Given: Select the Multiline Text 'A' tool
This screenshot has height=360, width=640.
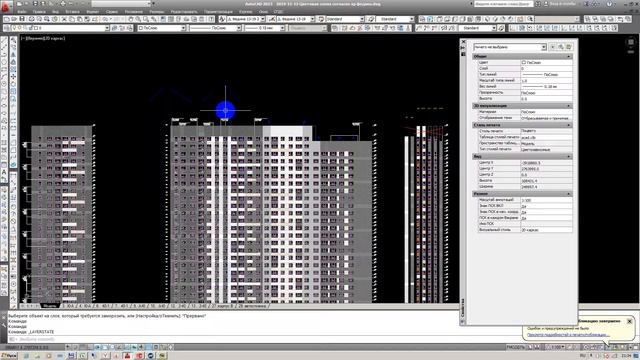Looking at the screenshot, I should pyautogui.click(x=4, y=172).
